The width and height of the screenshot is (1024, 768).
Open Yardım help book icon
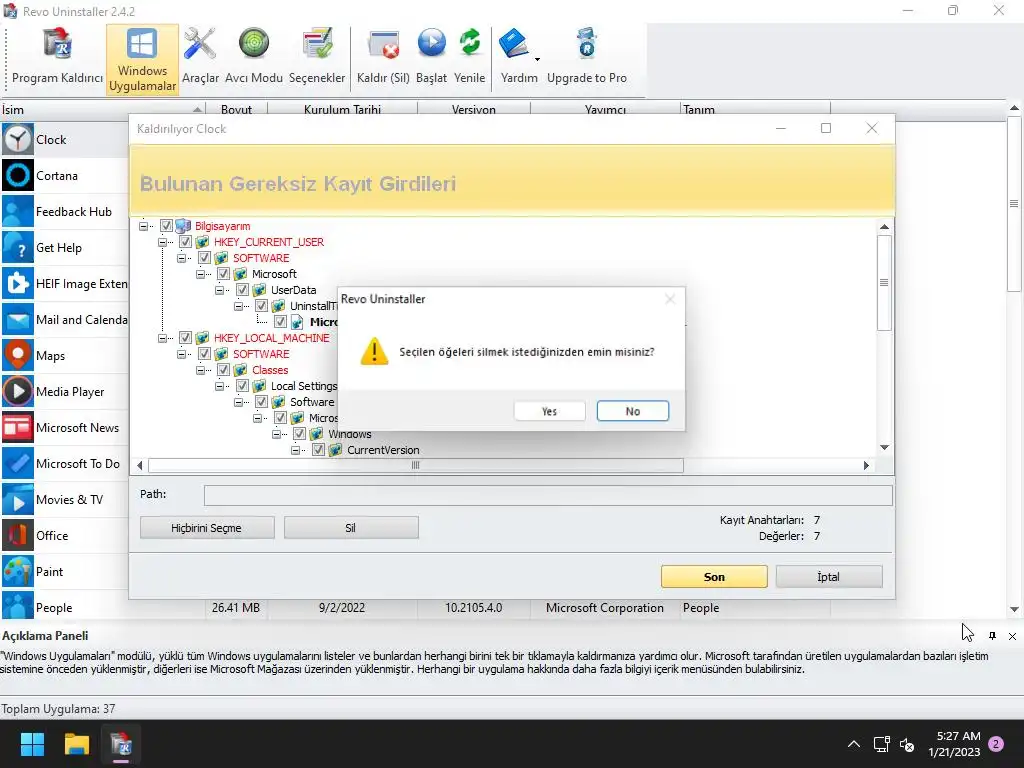pos(514,44)
